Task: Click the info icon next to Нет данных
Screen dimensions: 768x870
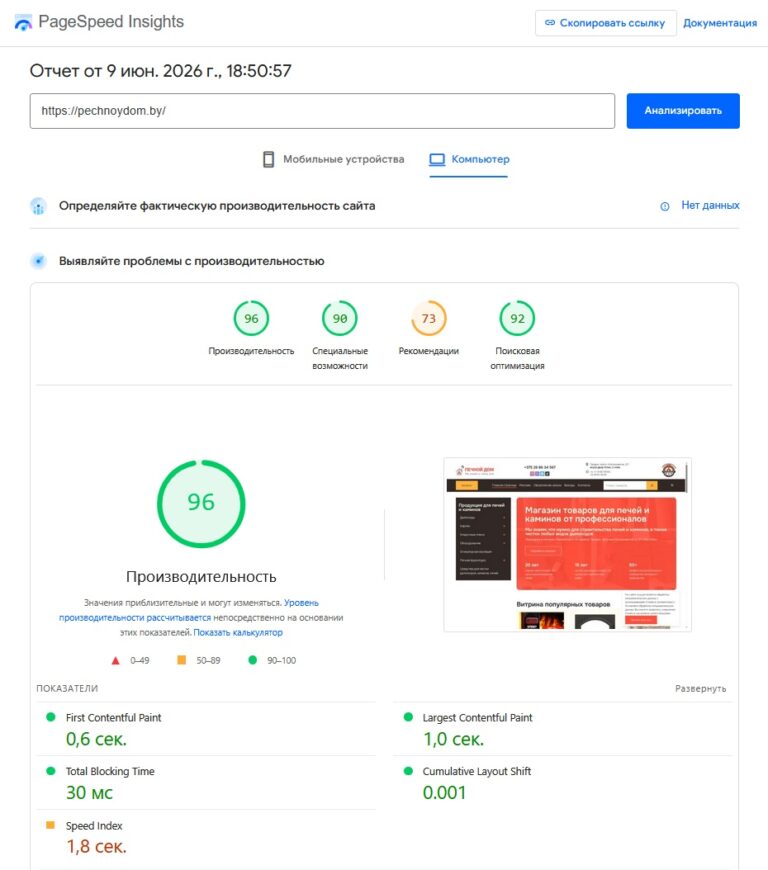Action: pyautogui.click(x=664, y=206)
